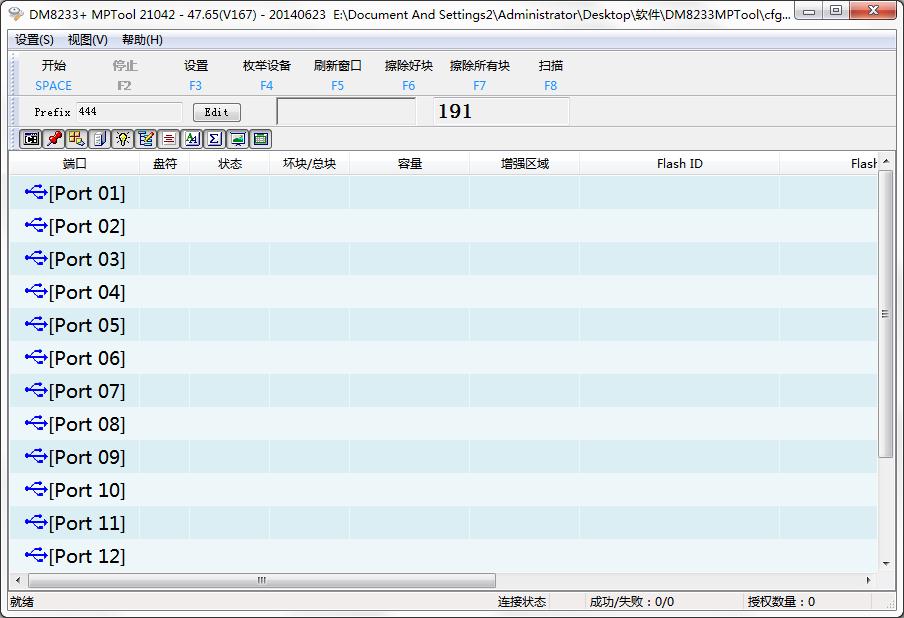
Task: Click the Prefix input field
Action: (x=128, y=112)
